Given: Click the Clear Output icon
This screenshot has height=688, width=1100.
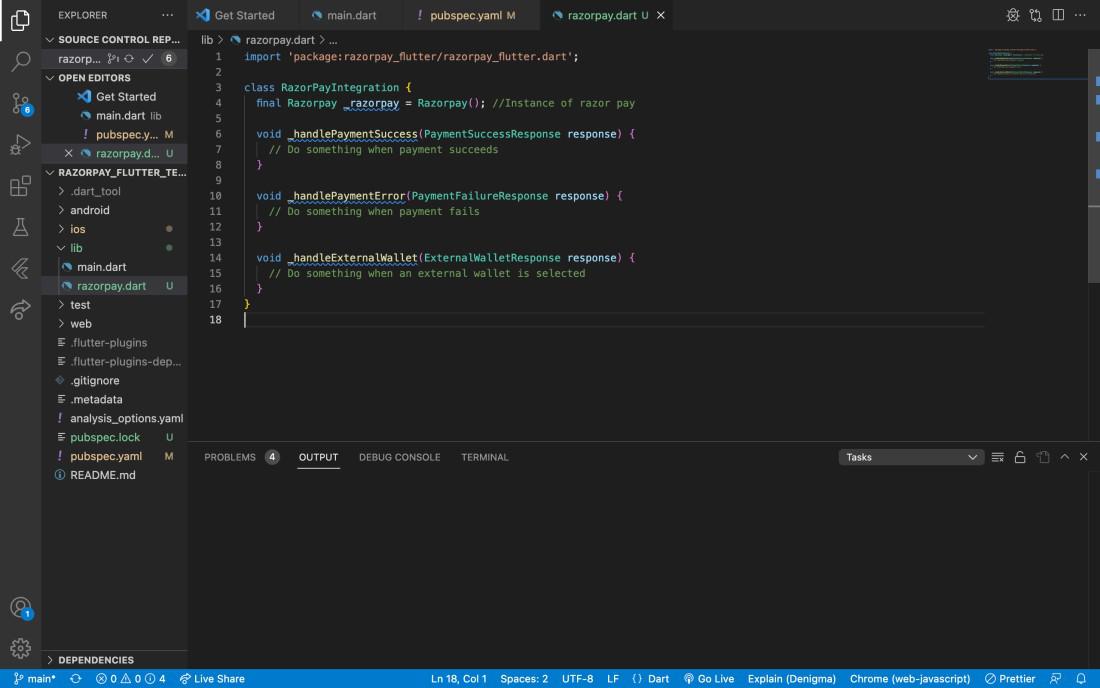Looking at the screenshot, I should tap(997, 457).
